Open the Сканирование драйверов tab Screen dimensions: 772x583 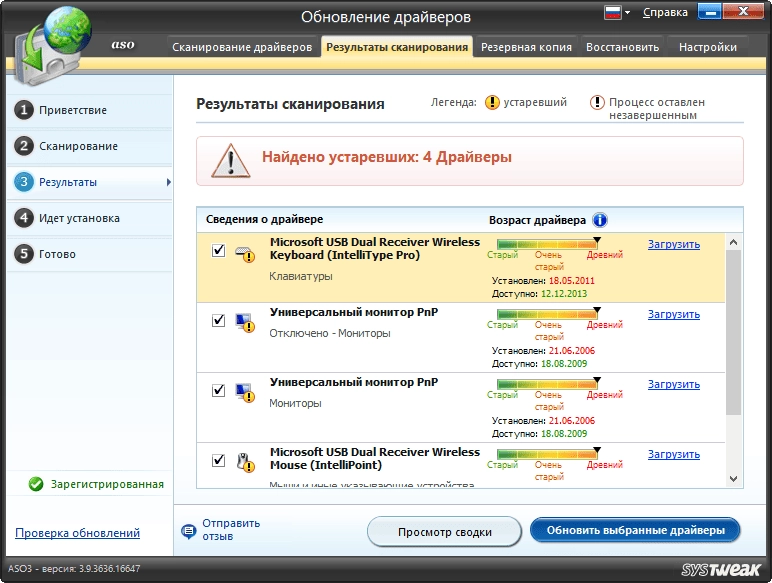pyautogui.click(x=242, y=47)
